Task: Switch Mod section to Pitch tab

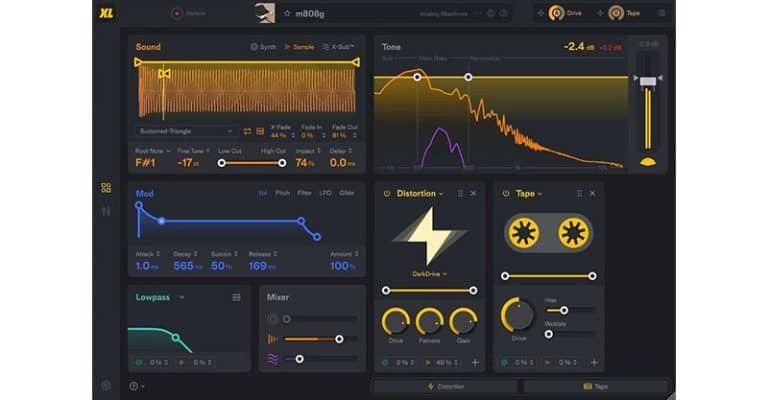Action: pyautogui.click(x=283, y=193)
